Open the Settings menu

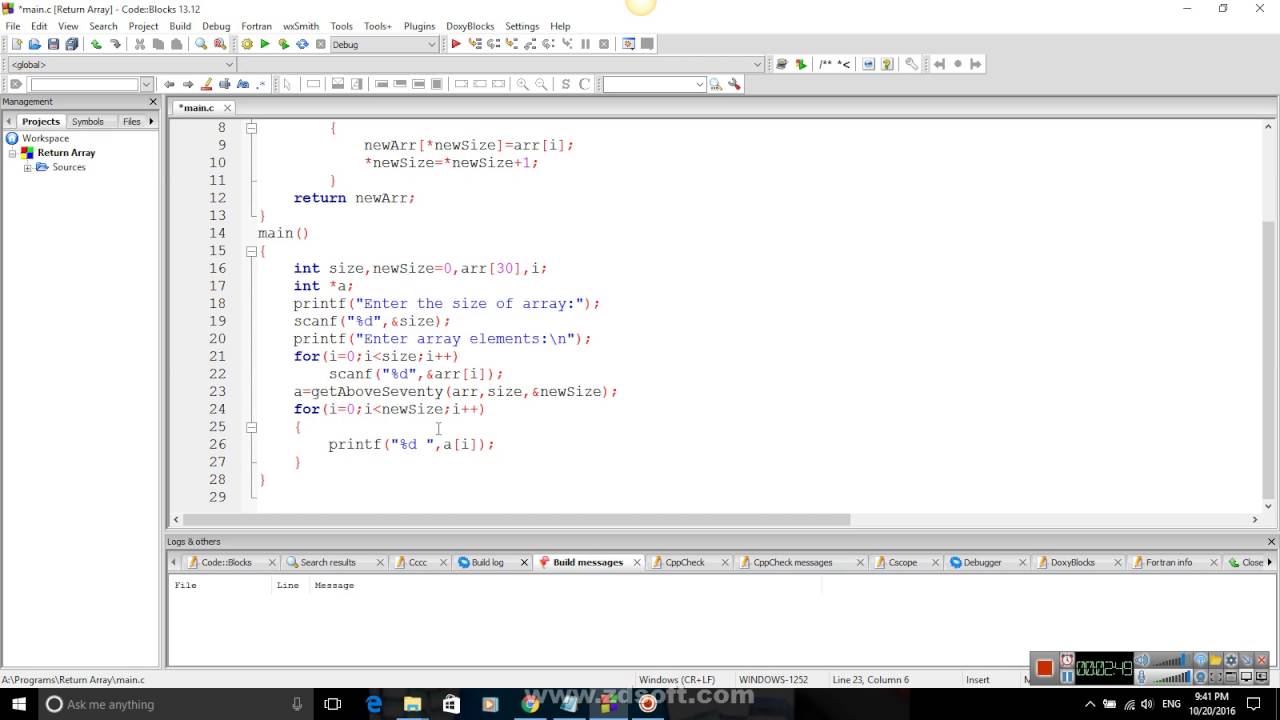click(522, 26)
